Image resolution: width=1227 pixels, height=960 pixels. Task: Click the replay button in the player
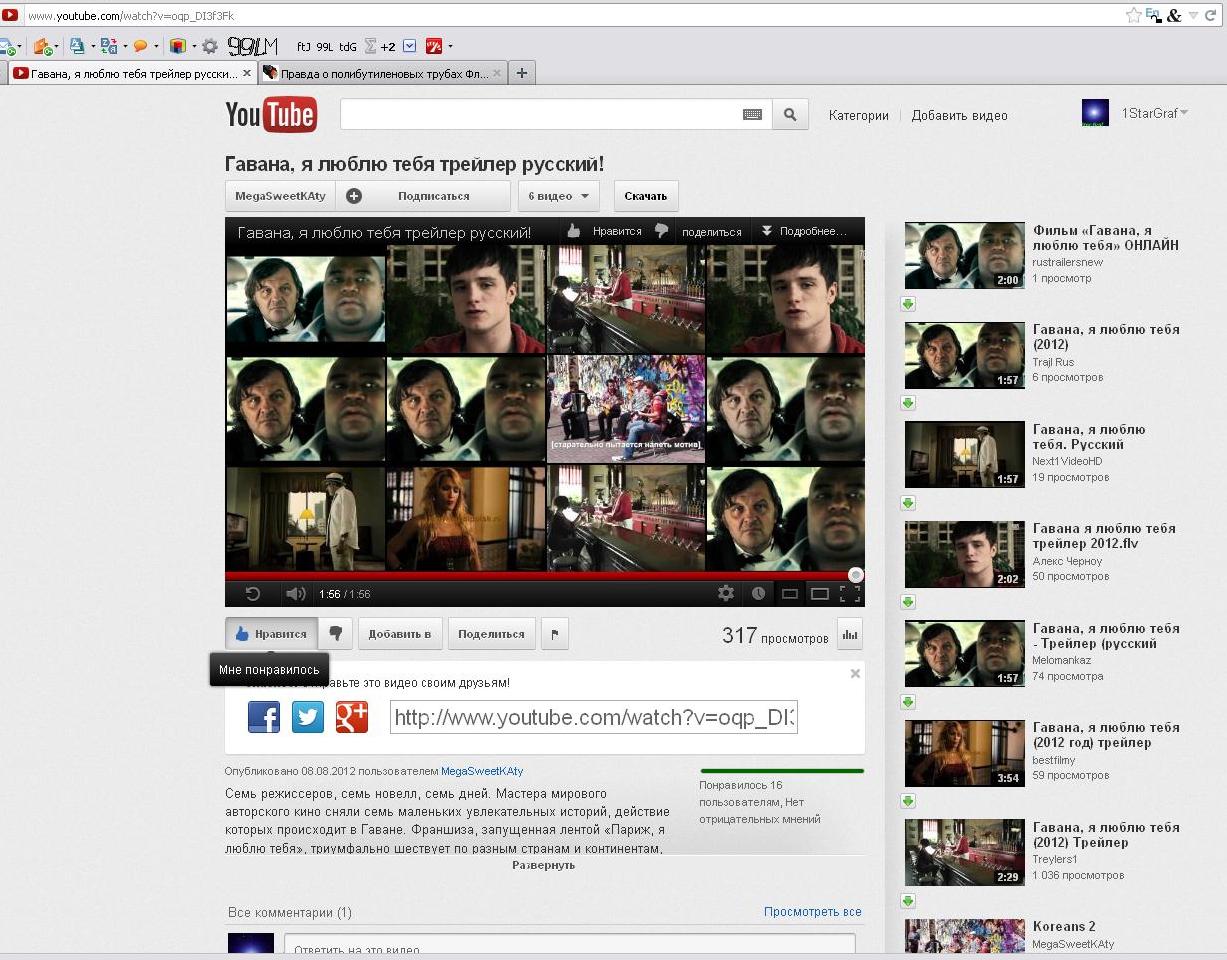pyautogui.click(x=253, y=594)
